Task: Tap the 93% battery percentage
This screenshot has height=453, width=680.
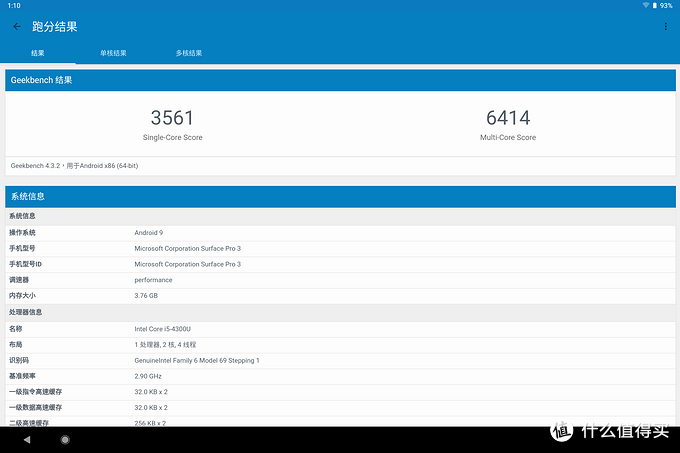Action: 666,6
